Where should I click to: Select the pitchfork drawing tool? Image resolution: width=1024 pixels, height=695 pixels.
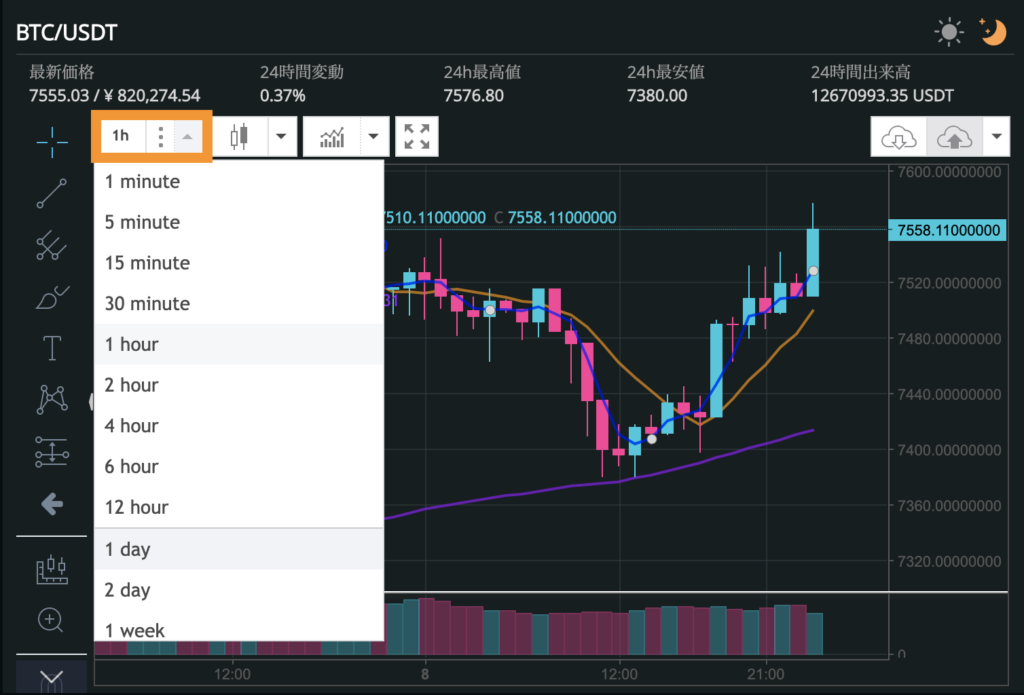pos(52,245)
